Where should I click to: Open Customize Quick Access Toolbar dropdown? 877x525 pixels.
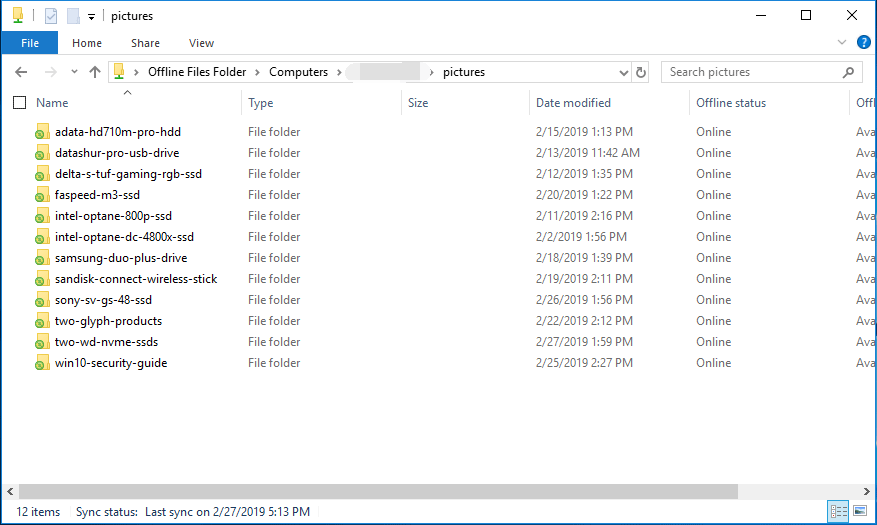(x=91, y=16)
